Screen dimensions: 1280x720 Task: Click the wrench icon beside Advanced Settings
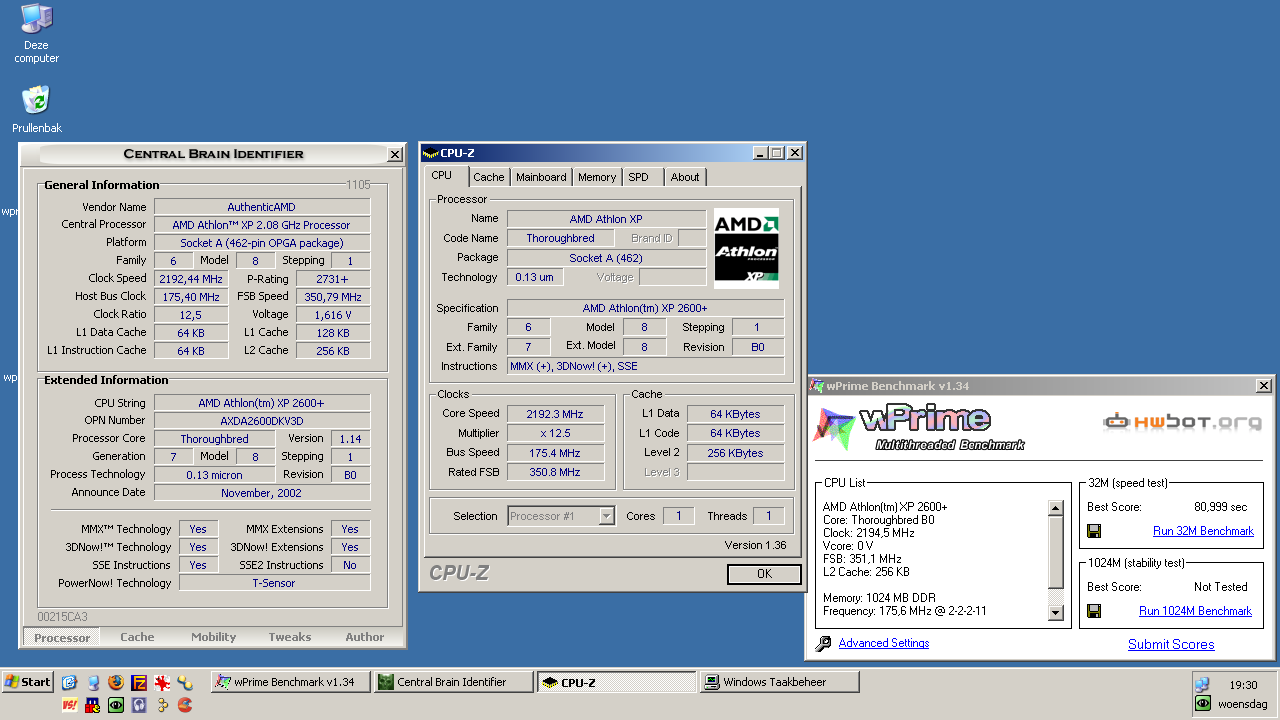point(823,644)
